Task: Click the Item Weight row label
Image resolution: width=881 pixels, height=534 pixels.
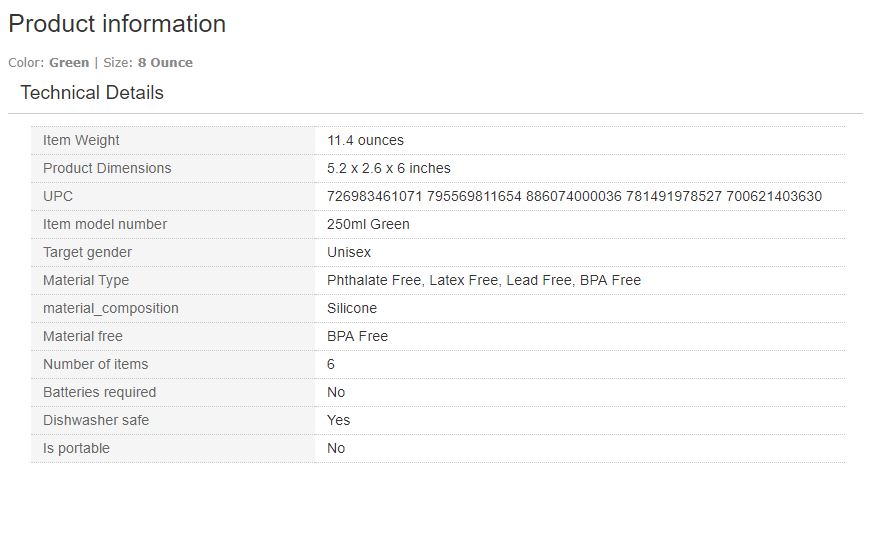Action: coord(81,141)
